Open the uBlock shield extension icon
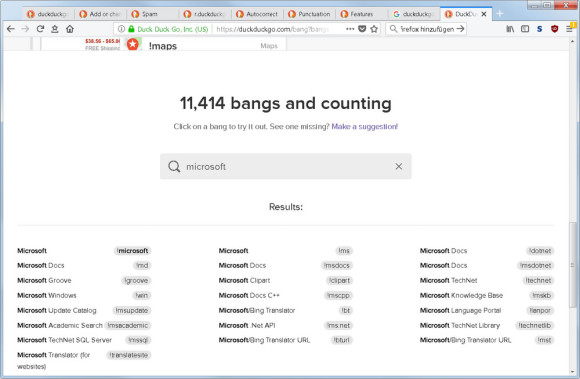 (x=554, y=29)
